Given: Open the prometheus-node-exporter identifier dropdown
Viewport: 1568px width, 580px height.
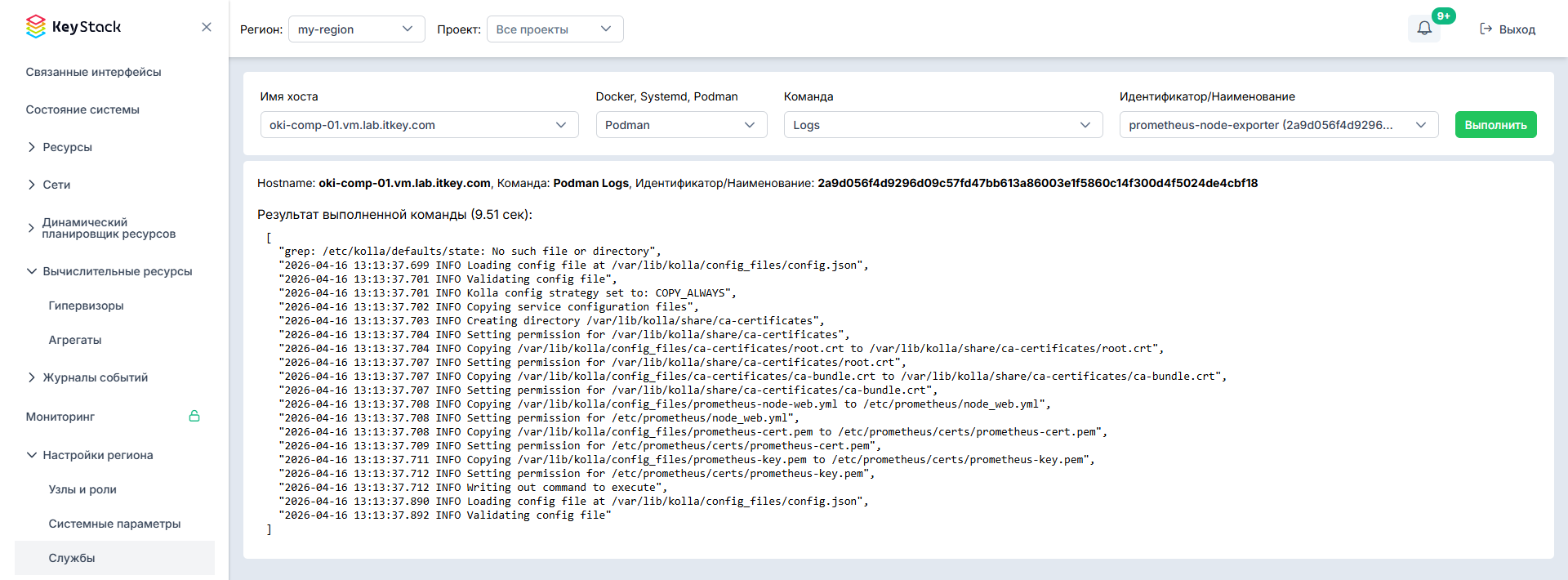Looking at the screenshot, I should click(1279, 125).
